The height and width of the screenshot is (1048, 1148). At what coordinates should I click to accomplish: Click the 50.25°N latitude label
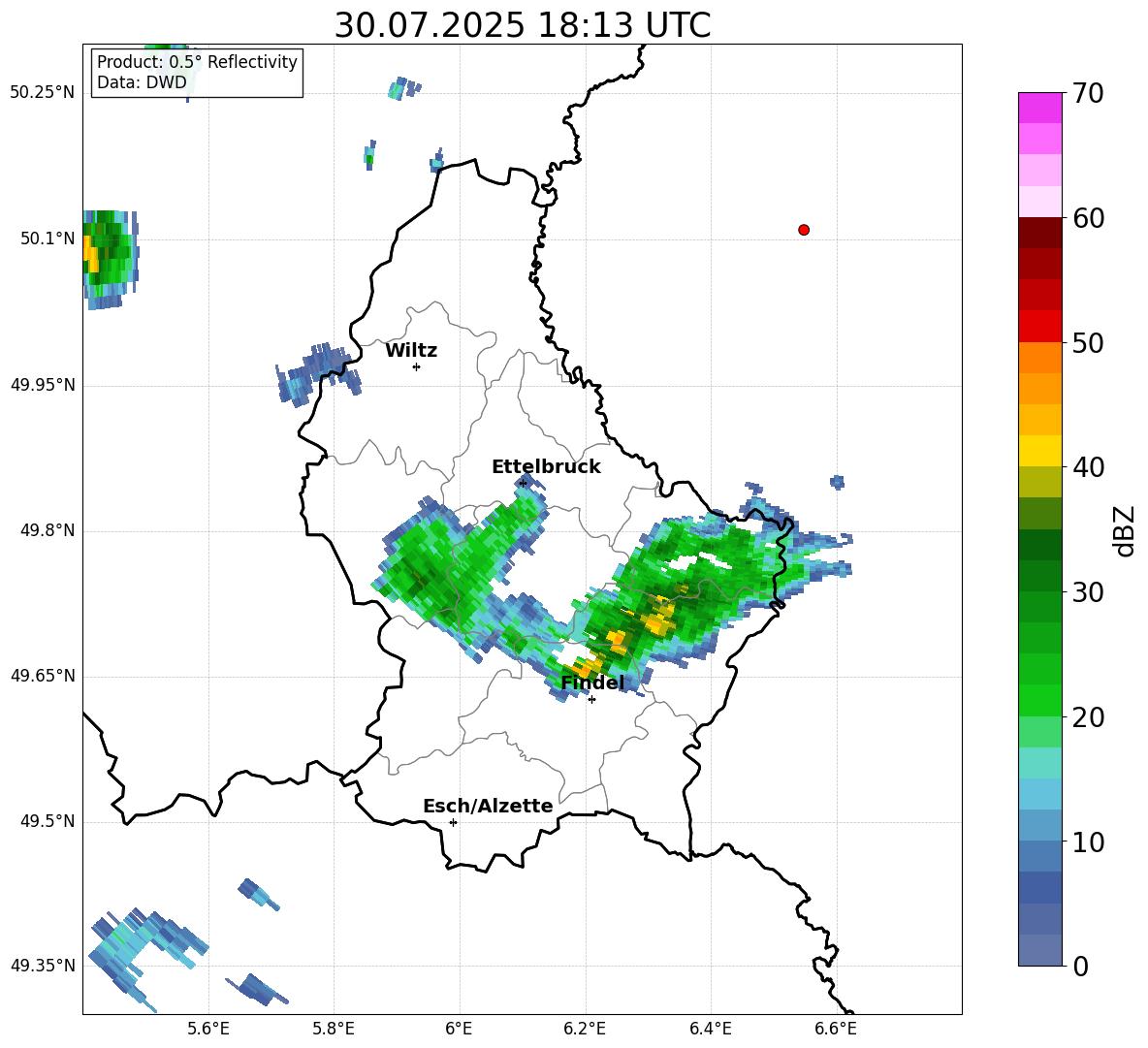click(x=43, y=93)
